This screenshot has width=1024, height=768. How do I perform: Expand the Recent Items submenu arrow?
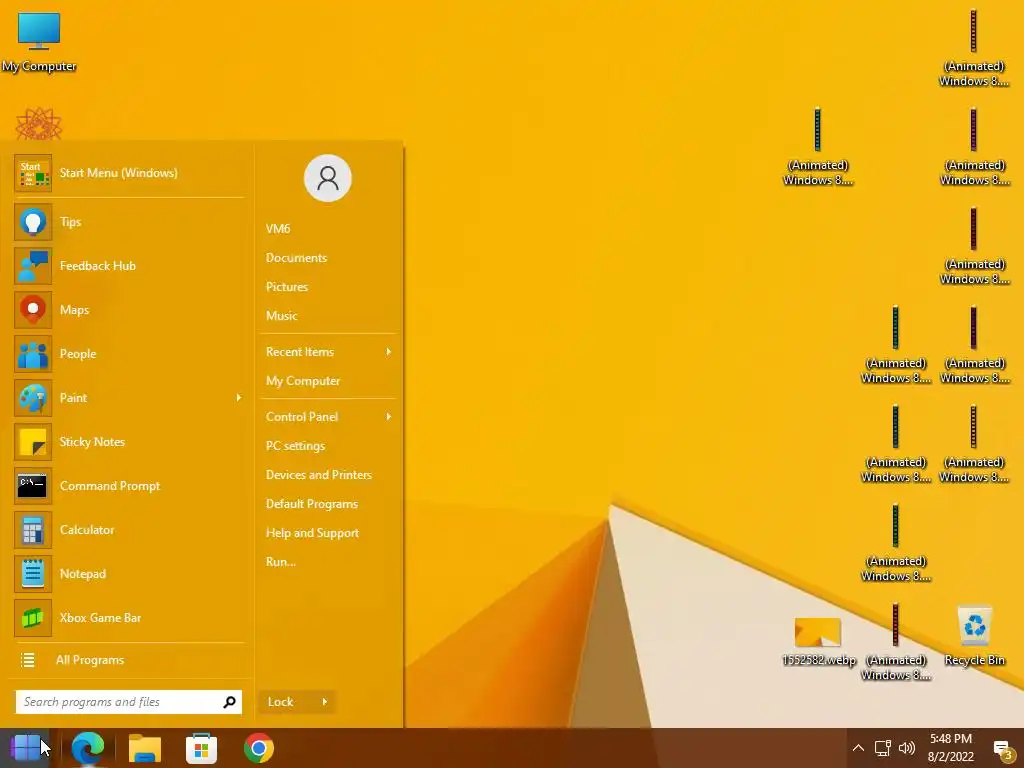click(x=389, y=352)
